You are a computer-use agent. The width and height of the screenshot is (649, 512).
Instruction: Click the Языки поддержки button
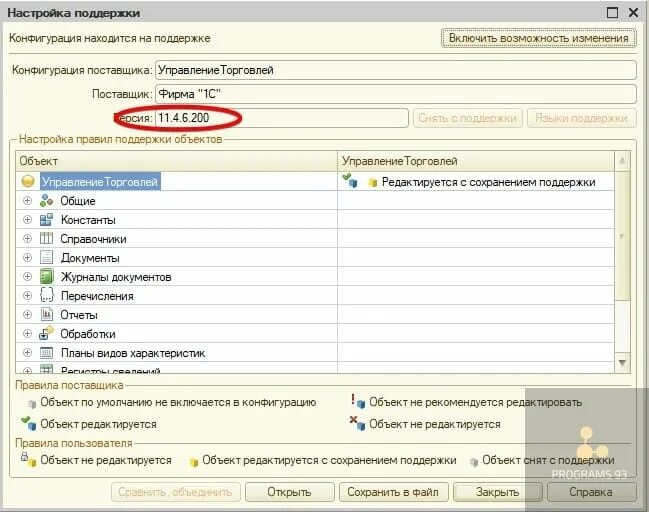581,118
